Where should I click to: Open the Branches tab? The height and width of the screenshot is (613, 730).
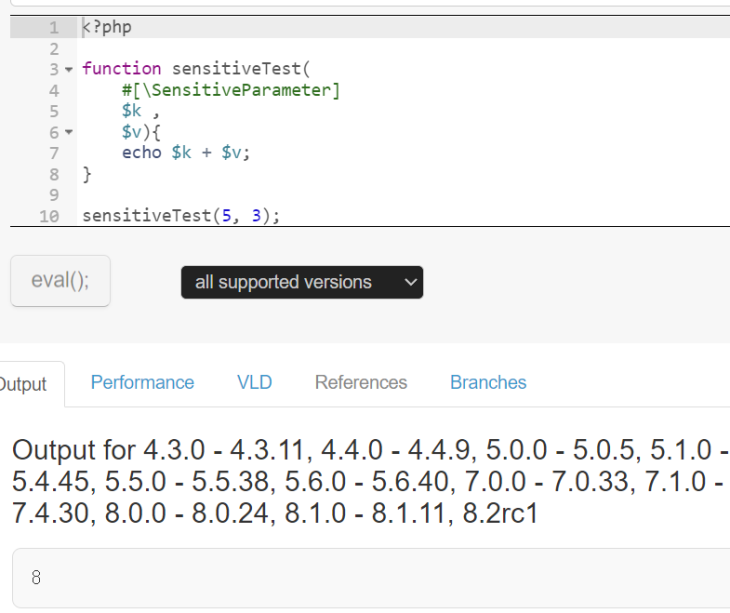tap(488, 382)
